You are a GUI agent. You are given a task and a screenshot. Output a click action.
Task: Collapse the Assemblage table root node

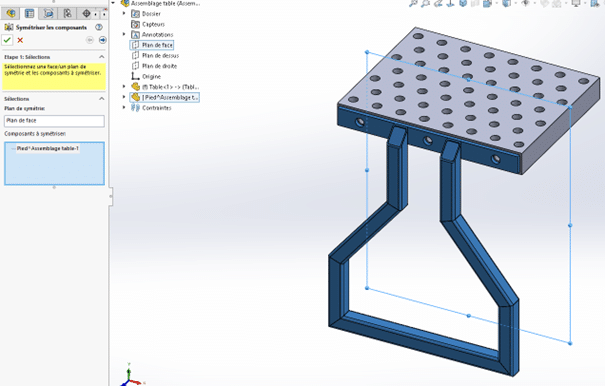pyautogui.click(x=113, y=3)
